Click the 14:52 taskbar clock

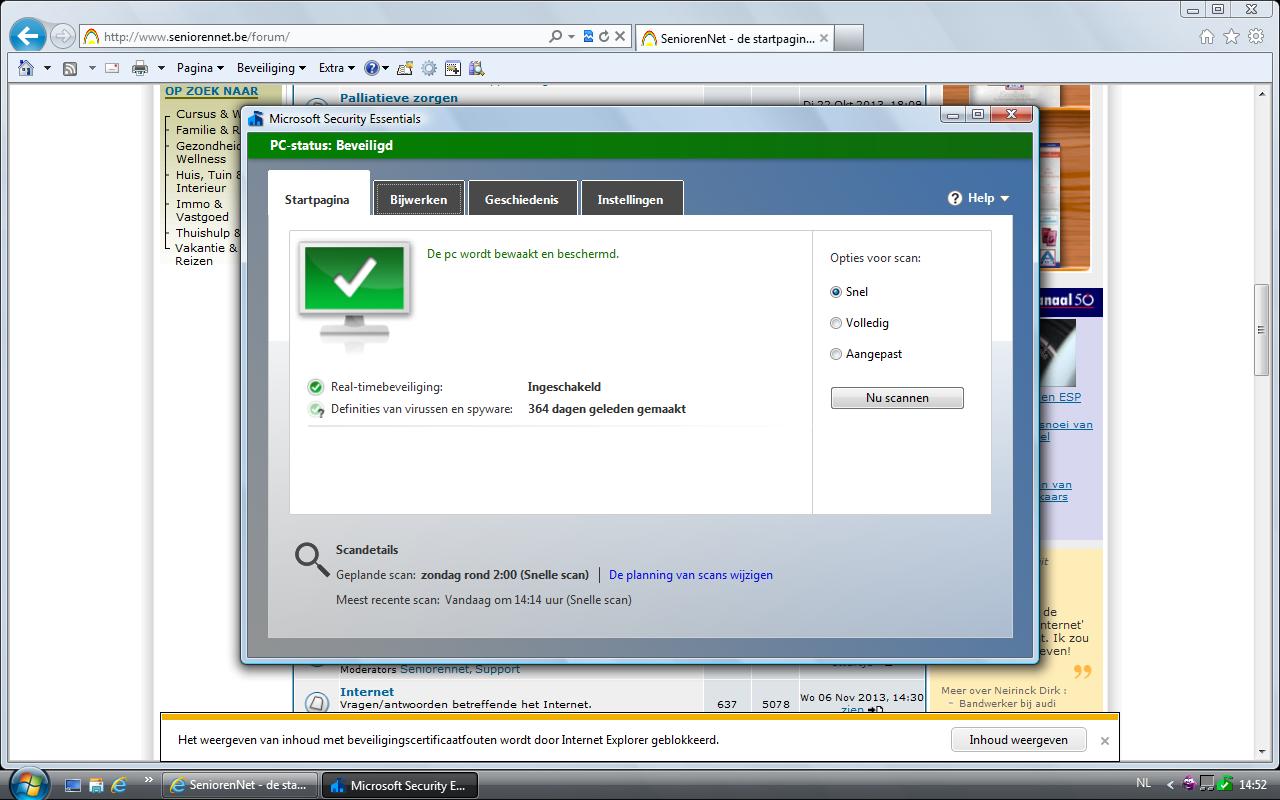coord(1253,785)
